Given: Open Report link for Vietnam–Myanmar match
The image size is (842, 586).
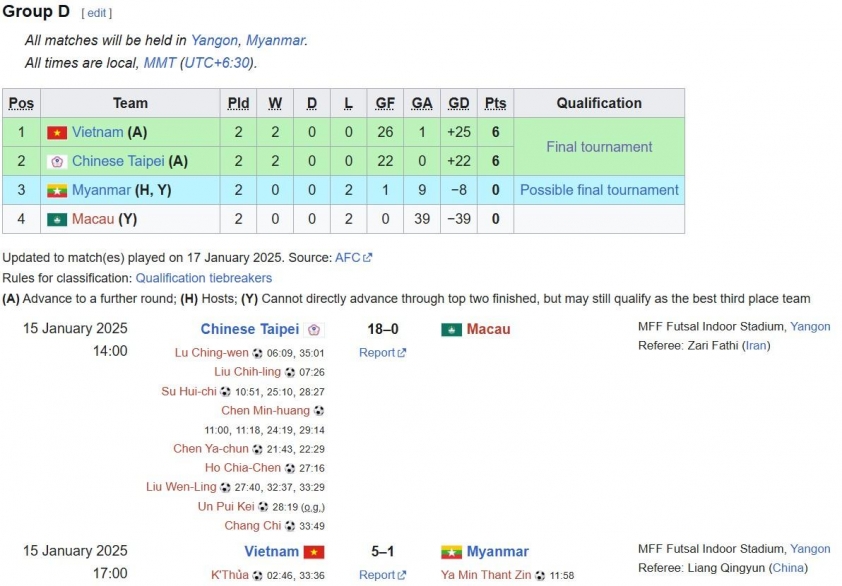Looking at the screenshot, I should 382,575.
